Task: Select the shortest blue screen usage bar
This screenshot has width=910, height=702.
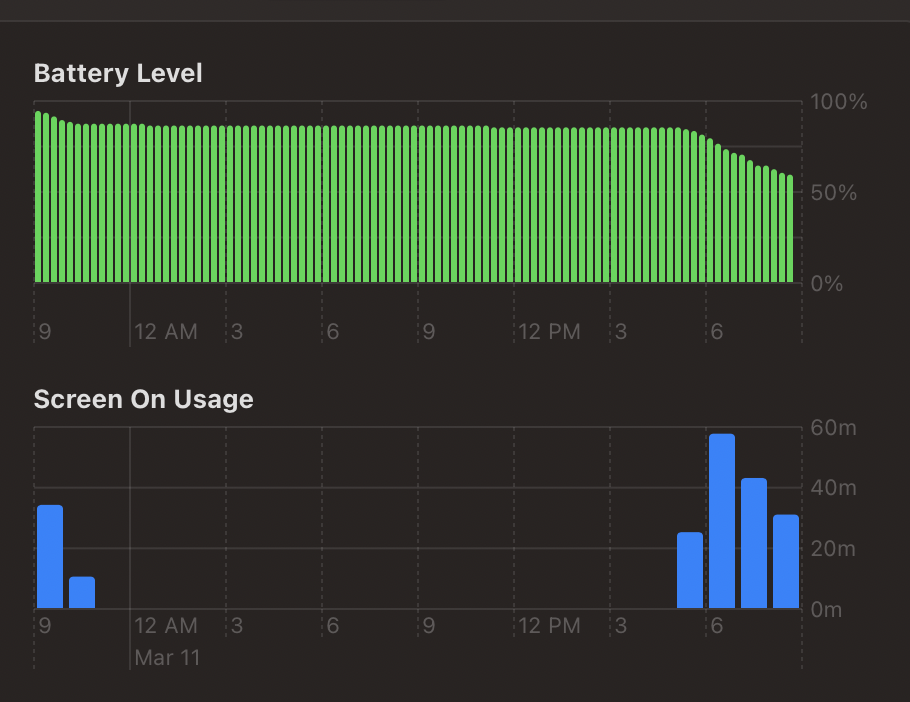Action: (x=82, y=592)
